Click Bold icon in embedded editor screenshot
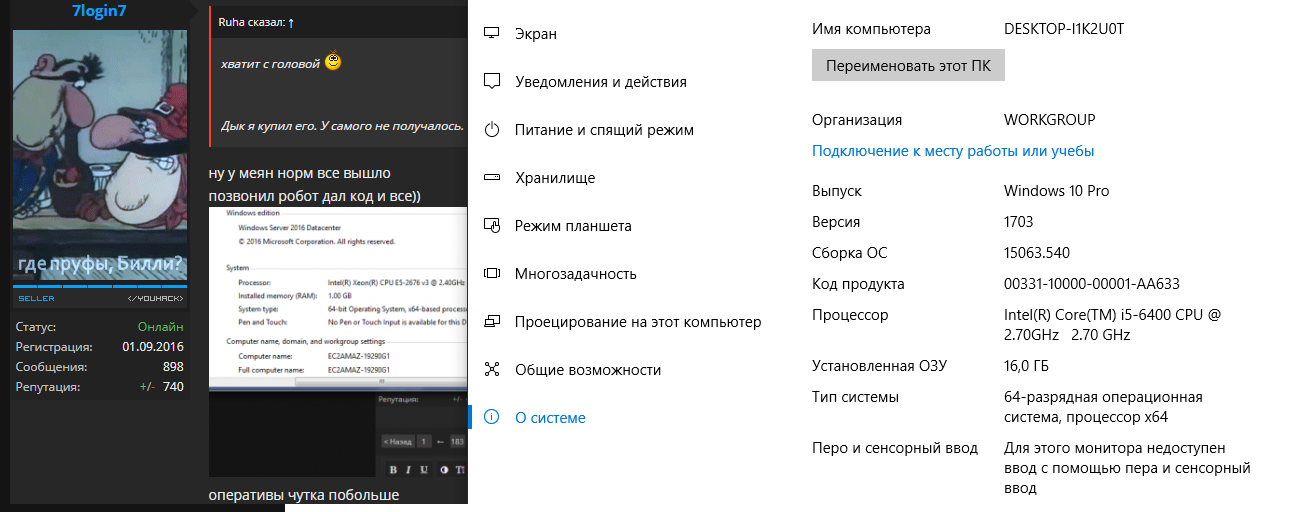 (394, 470)
